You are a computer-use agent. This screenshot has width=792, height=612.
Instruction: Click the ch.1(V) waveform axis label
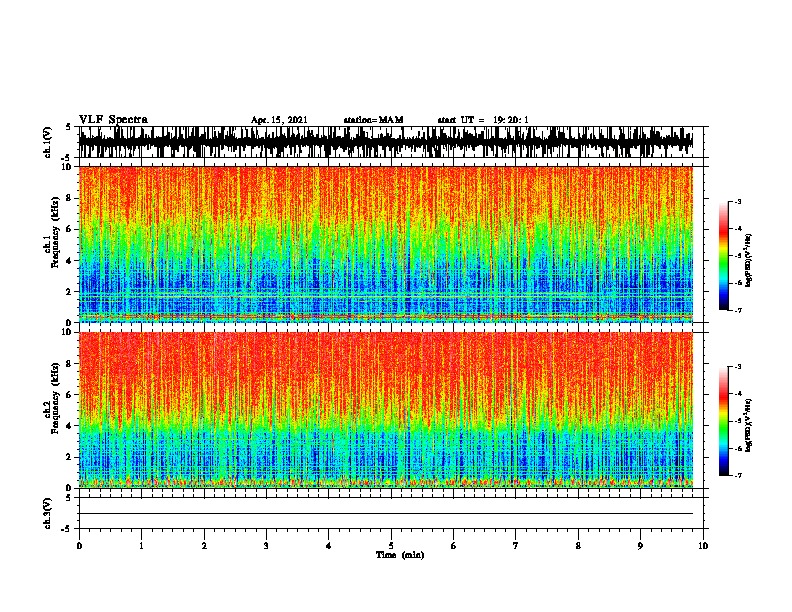48,142
